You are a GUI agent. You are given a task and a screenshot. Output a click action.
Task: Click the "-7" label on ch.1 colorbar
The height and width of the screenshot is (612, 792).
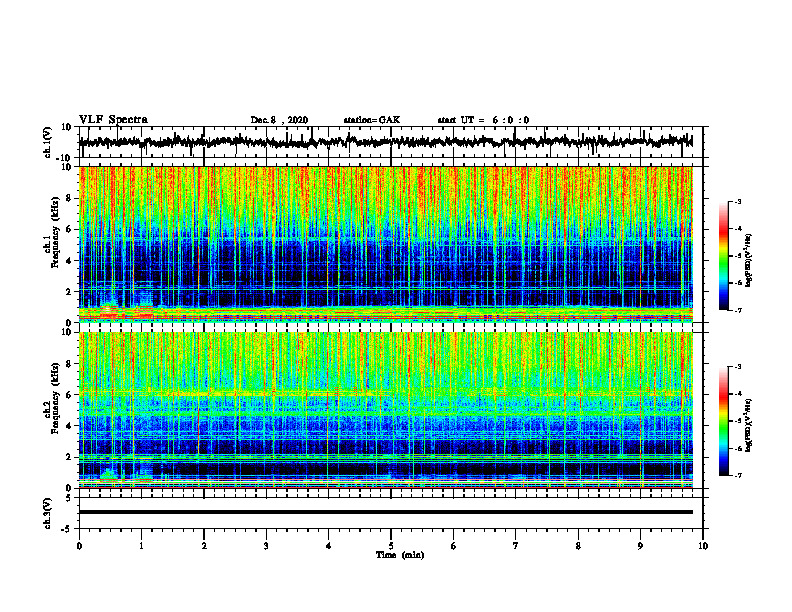737,310
